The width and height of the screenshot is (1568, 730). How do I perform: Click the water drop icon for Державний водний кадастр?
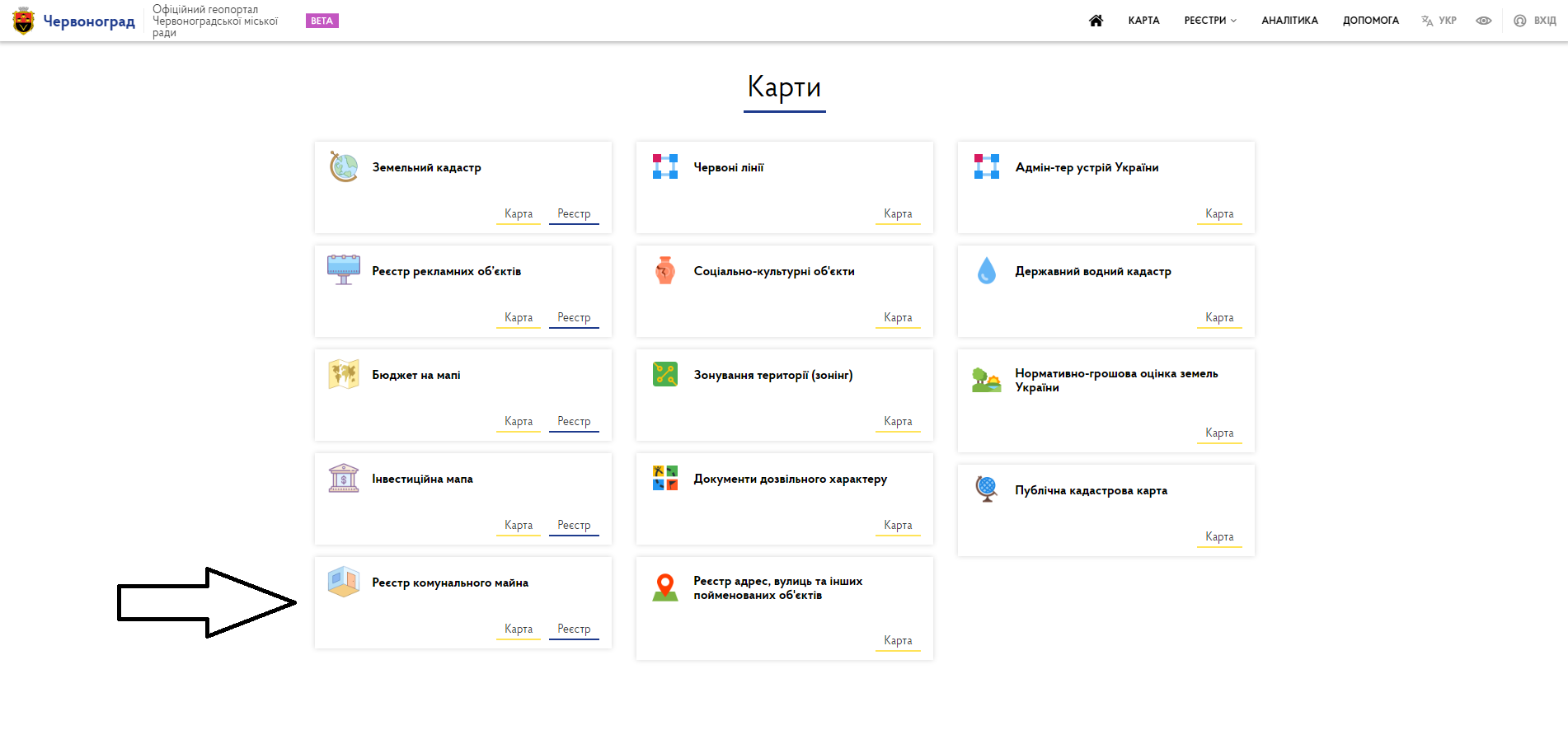(987, 270)
